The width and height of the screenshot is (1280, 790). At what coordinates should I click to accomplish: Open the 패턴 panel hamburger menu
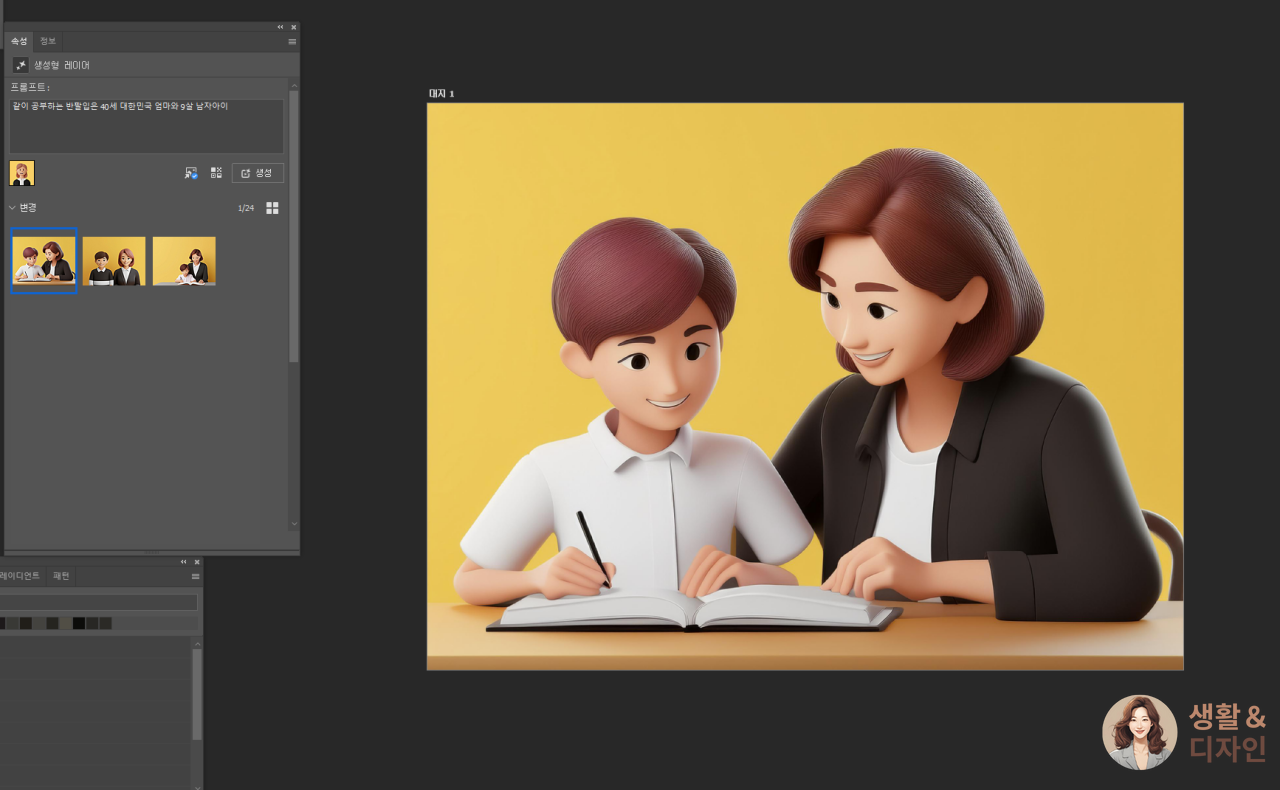click(196, 576)
